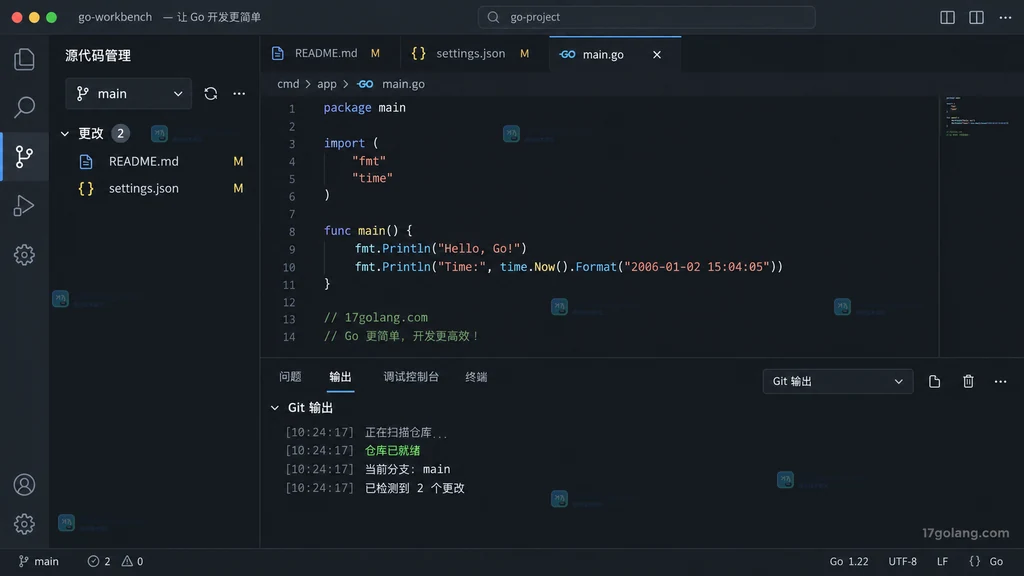Toggle the secondary sidebar layout icon
1024x576 pixels.
976,18
